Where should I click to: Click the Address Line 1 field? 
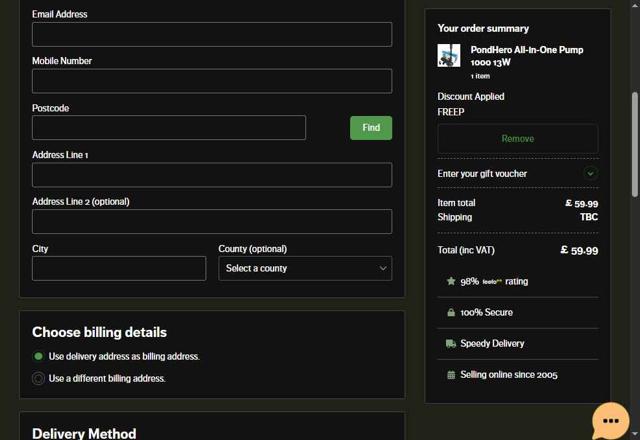(x=212, y=175)
